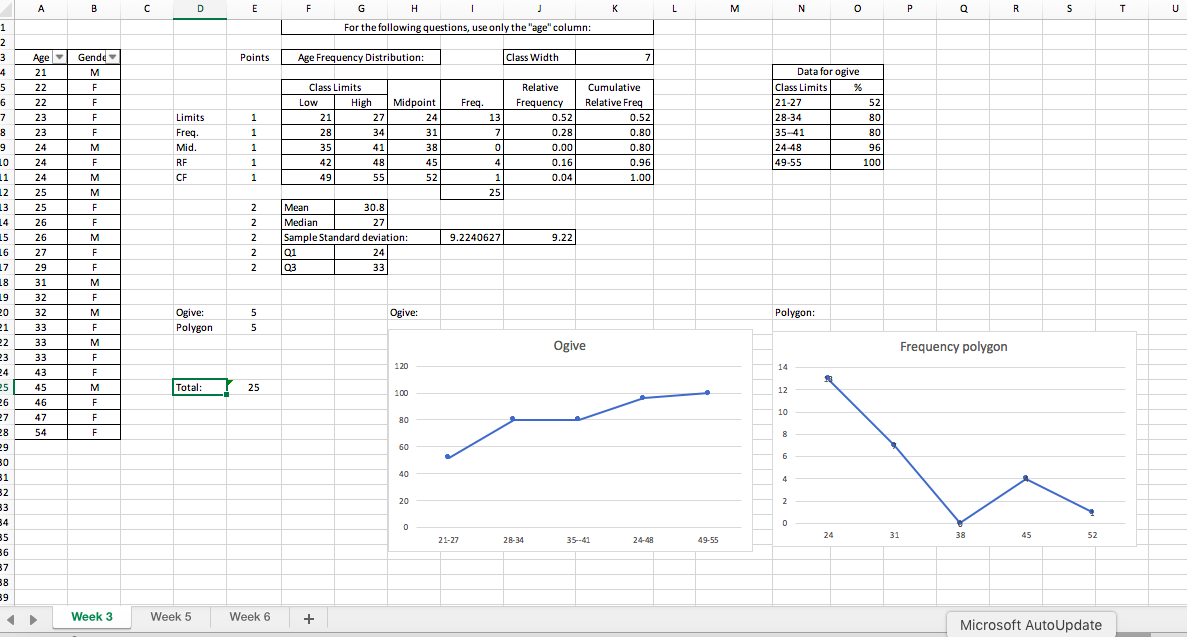
Task: Switch to the Week 5 sheet
Action: 170,617
